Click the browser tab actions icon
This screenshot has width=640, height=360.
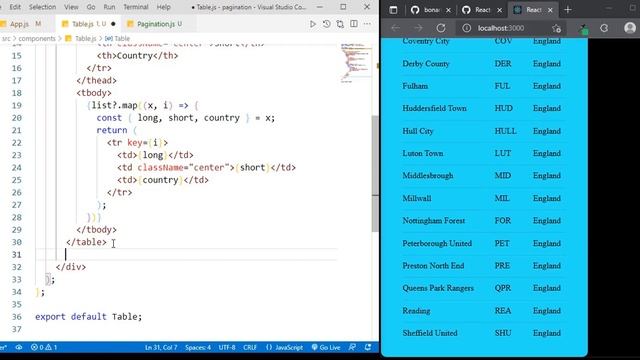point(393,10)
